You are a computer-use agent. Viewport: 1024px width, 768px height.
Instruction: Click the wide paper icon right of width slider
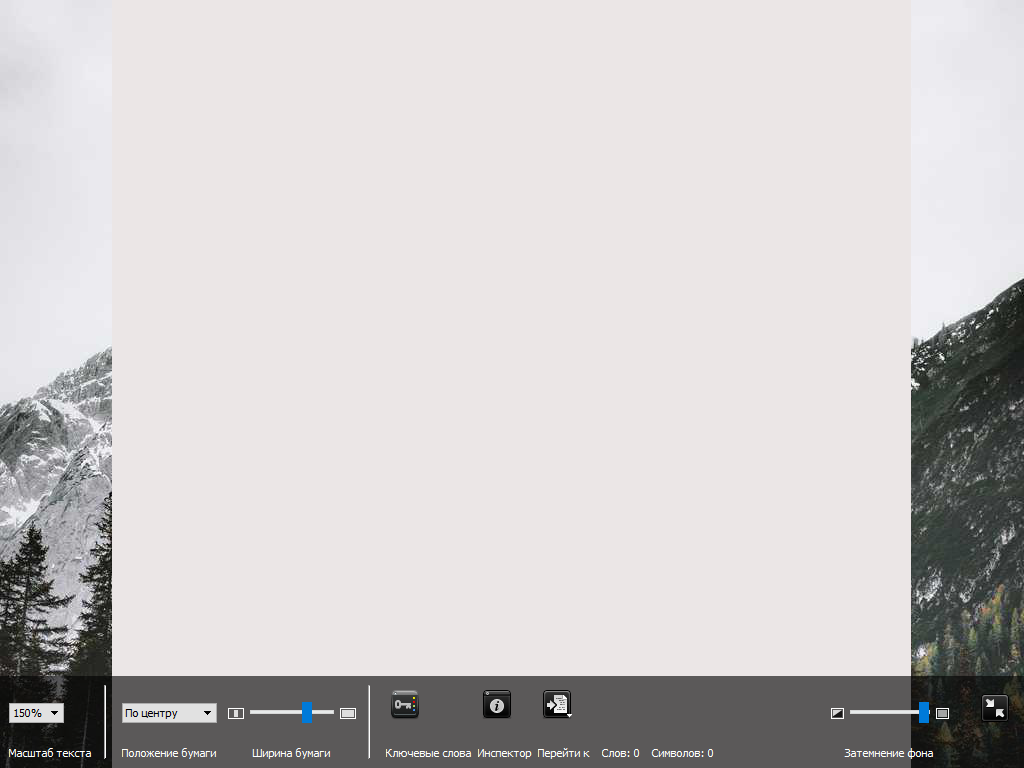pyautogui.click(x=348, y=713)
